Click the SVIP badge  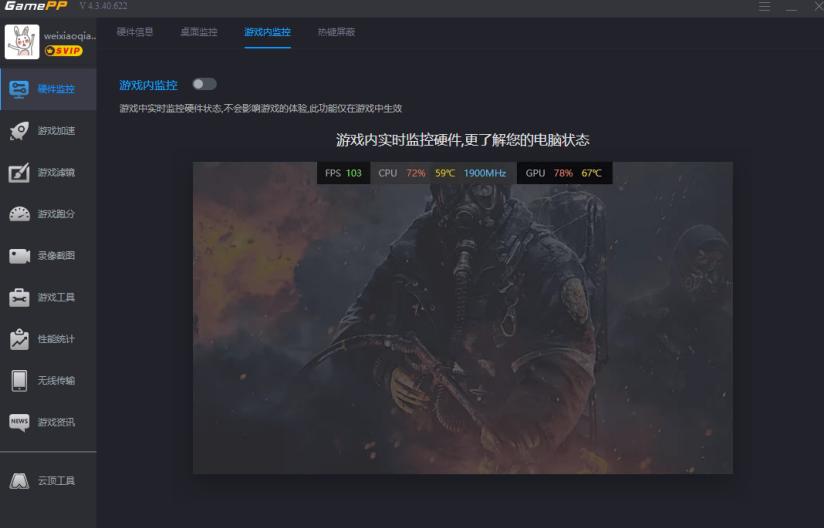tap(64, 51)
